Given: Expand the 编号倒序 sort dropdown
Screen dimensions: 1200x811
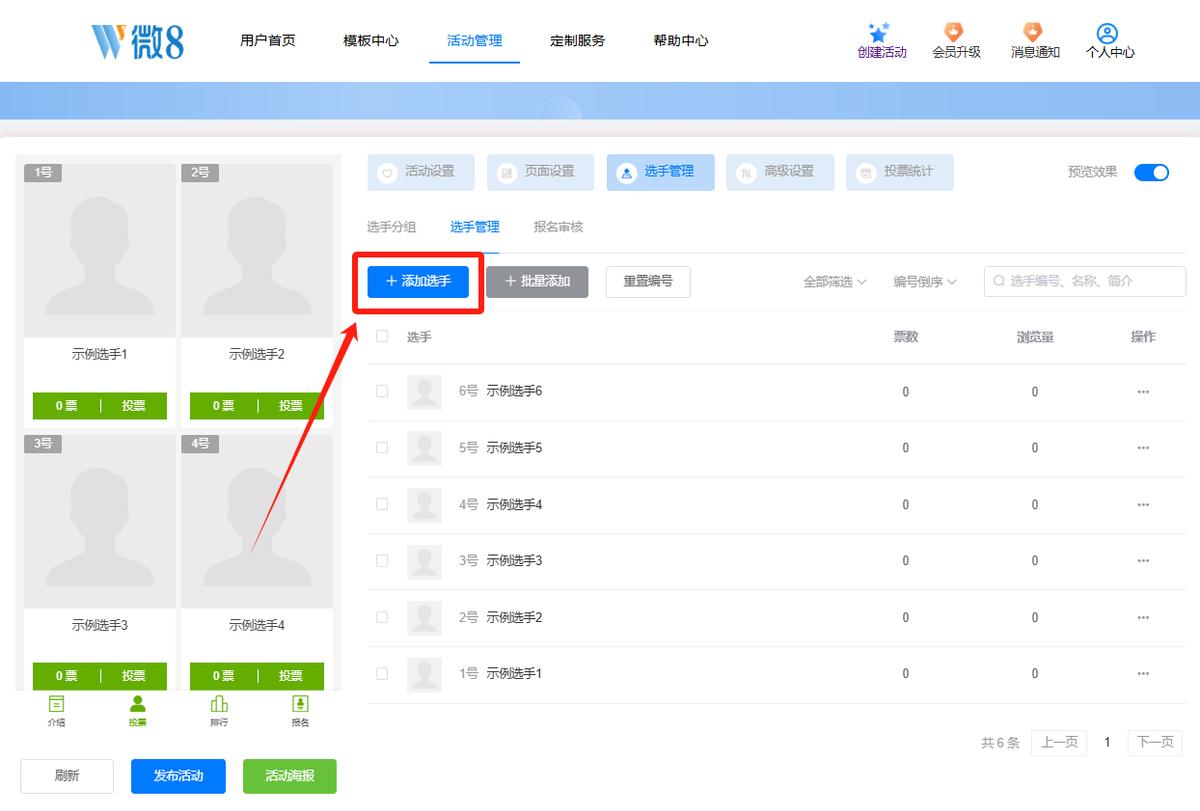Looking at the screenshot, I should (925, 282).
